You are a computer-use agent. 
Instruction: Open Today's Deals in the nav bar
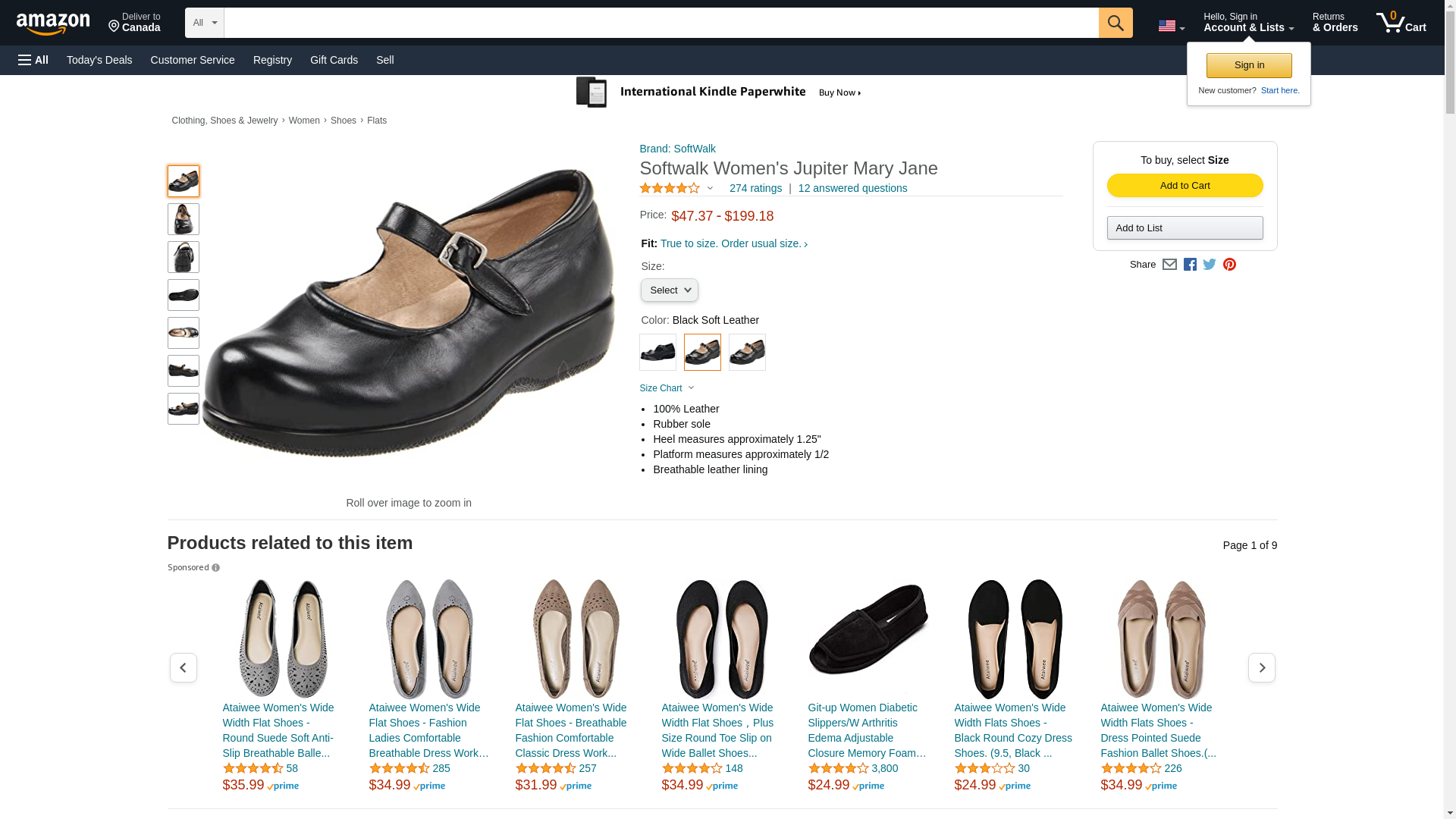99,60
